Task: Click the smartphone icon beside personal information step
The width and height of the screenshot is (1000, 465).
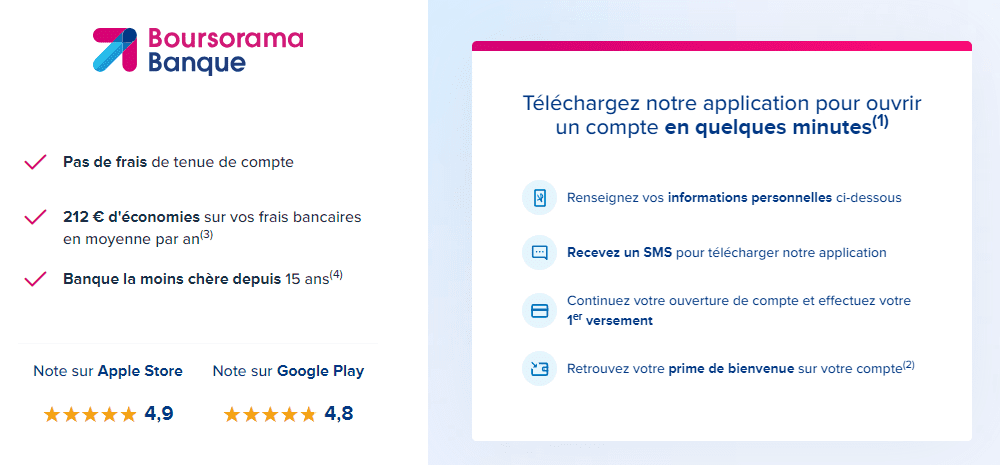Action: pos(539,197)
